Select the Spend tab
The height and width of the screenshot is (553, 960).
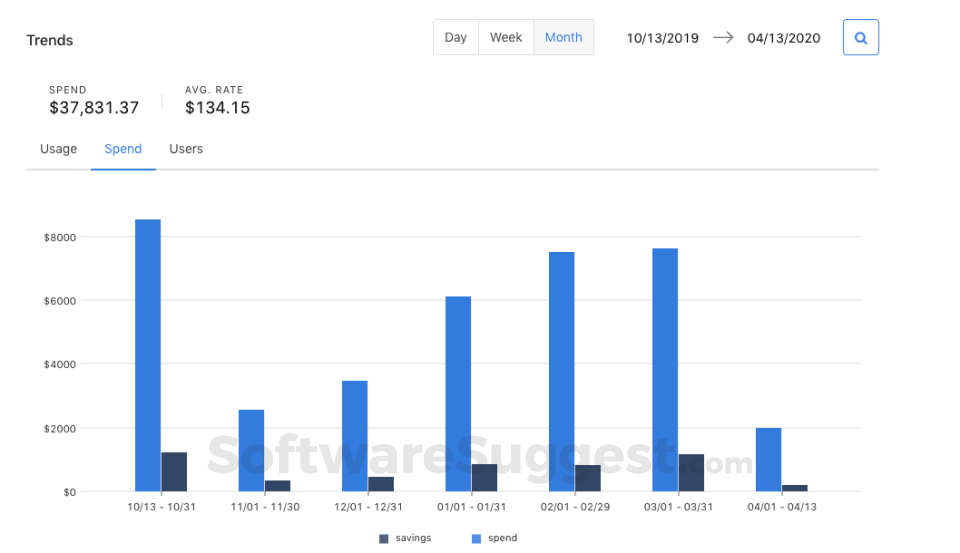tap(123, 149)
